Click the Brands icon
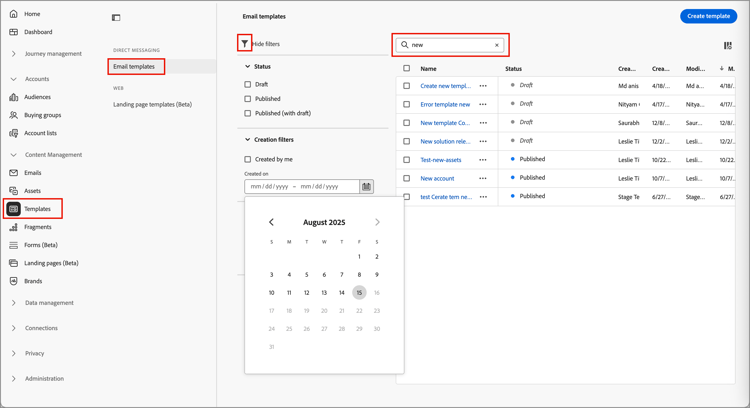 pyautogui.click(x=13, y=281)
